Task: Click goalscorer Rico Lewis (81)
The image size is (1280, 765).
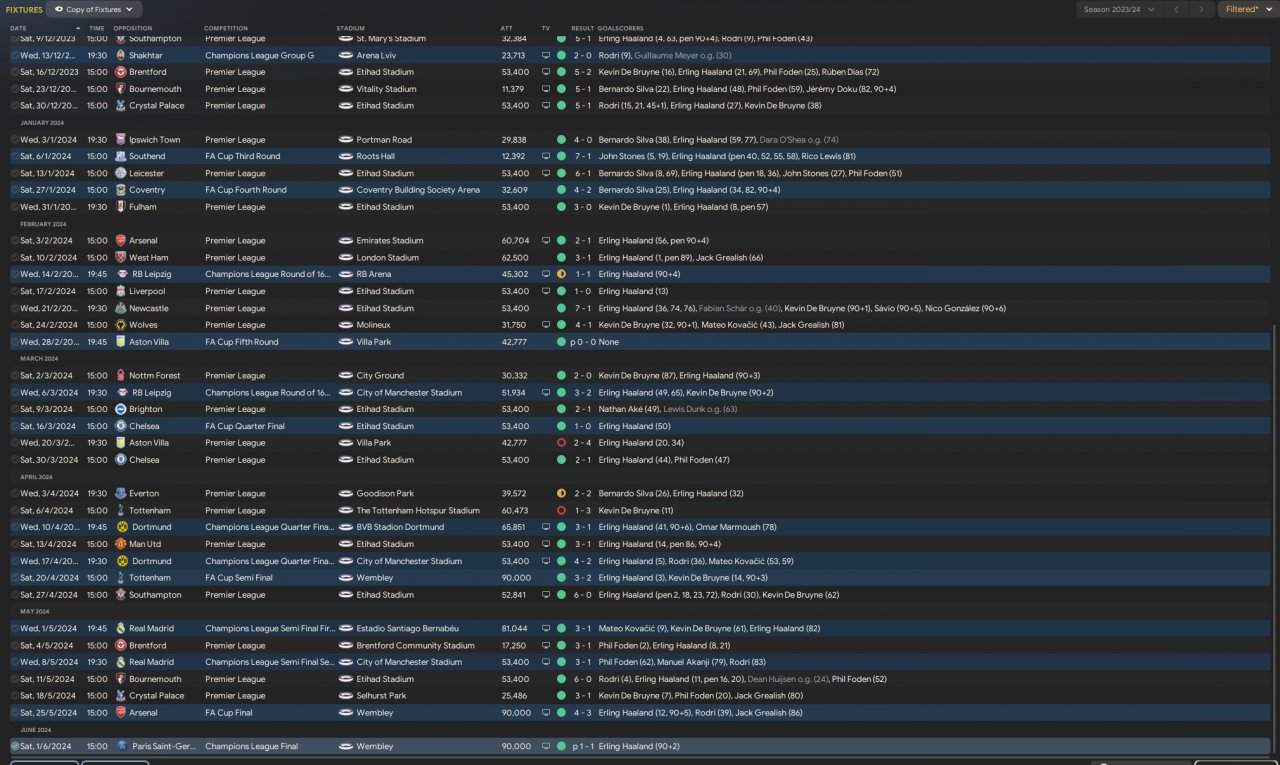Action: tap(826, 156)
